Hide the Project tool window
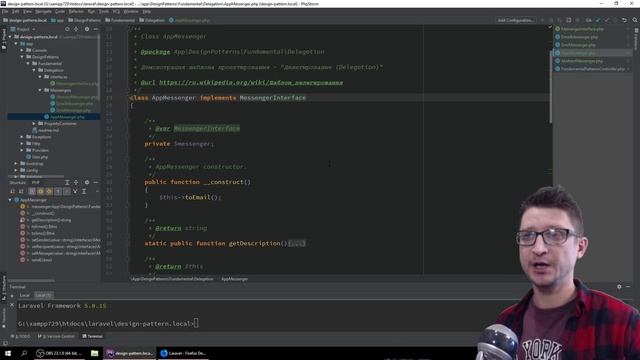The image size is (640, 360). pos(96,29)
